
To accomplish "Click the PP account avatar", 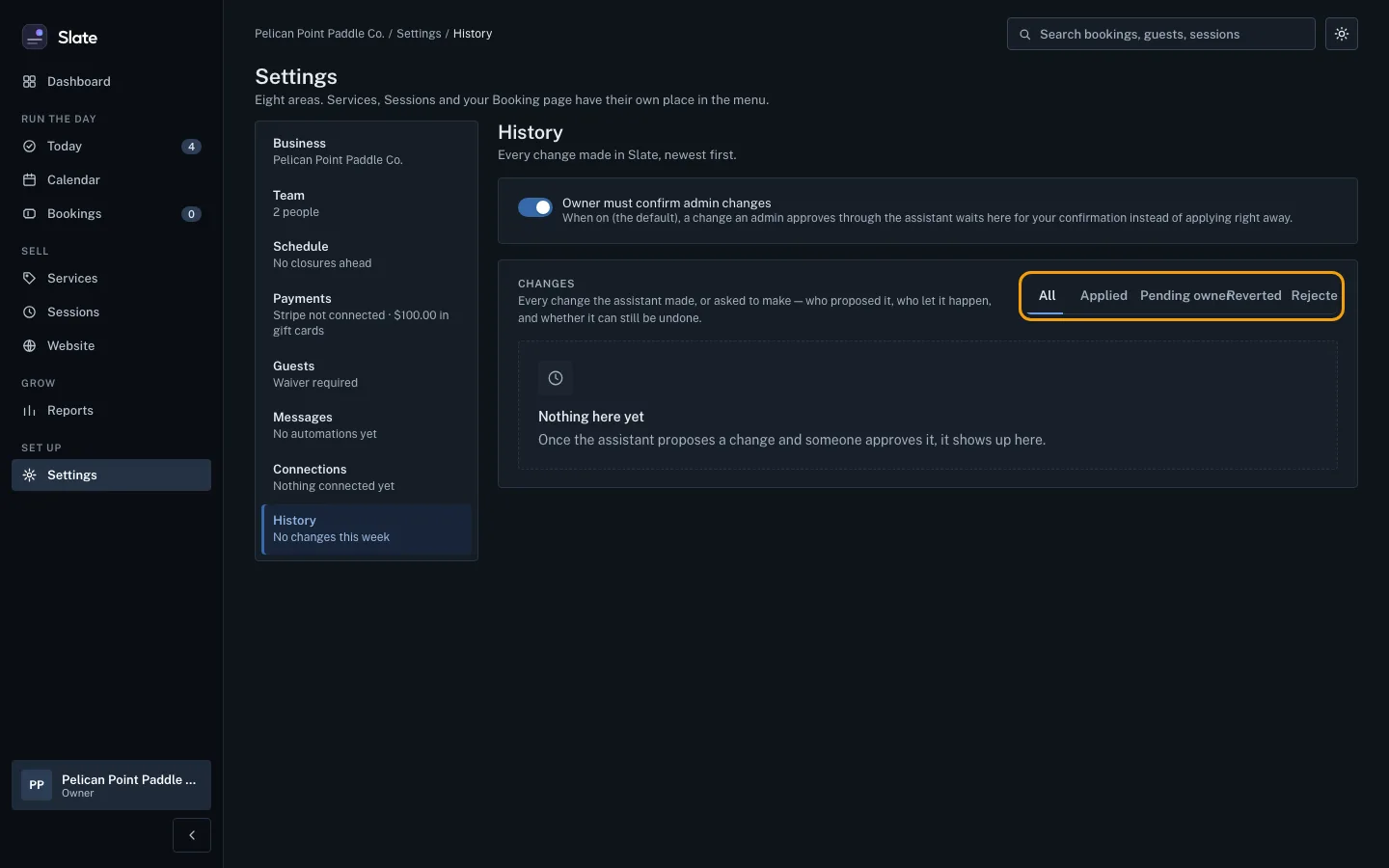I will [37, 785].
